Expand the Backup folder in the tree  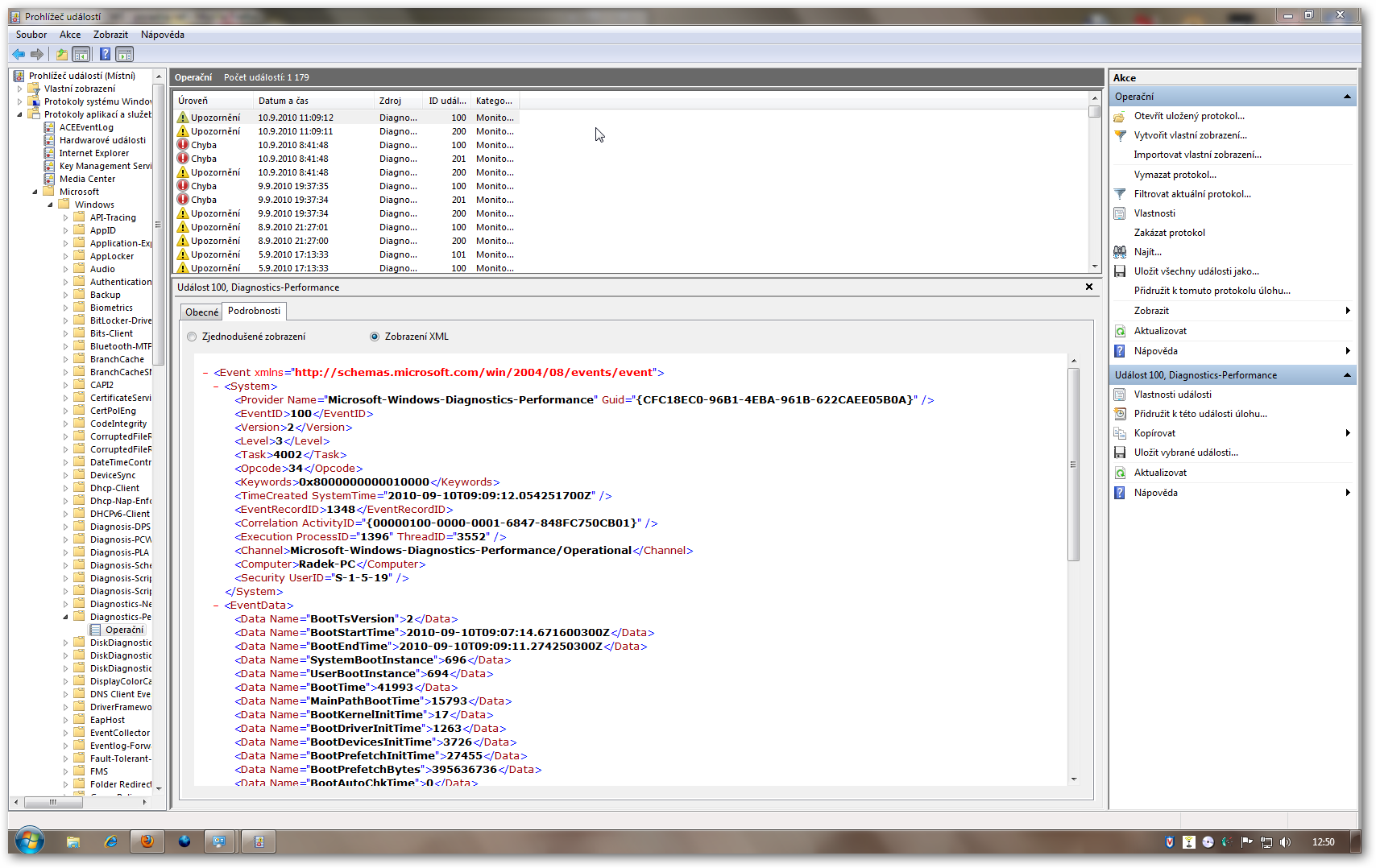(x=66, y=295)
